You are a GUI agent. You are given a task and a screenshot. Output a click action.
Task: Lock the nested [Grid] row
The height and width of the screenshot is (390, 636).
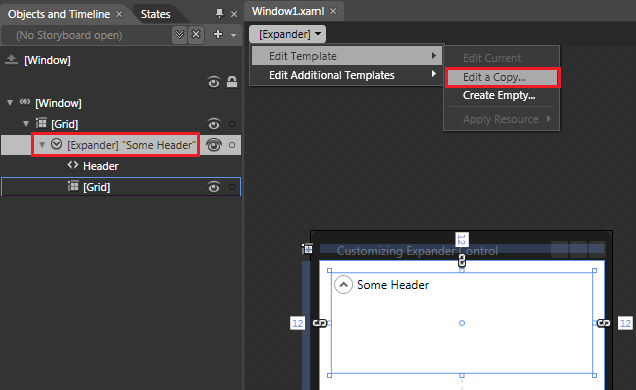pyautogui.click(x=232, y=187)
